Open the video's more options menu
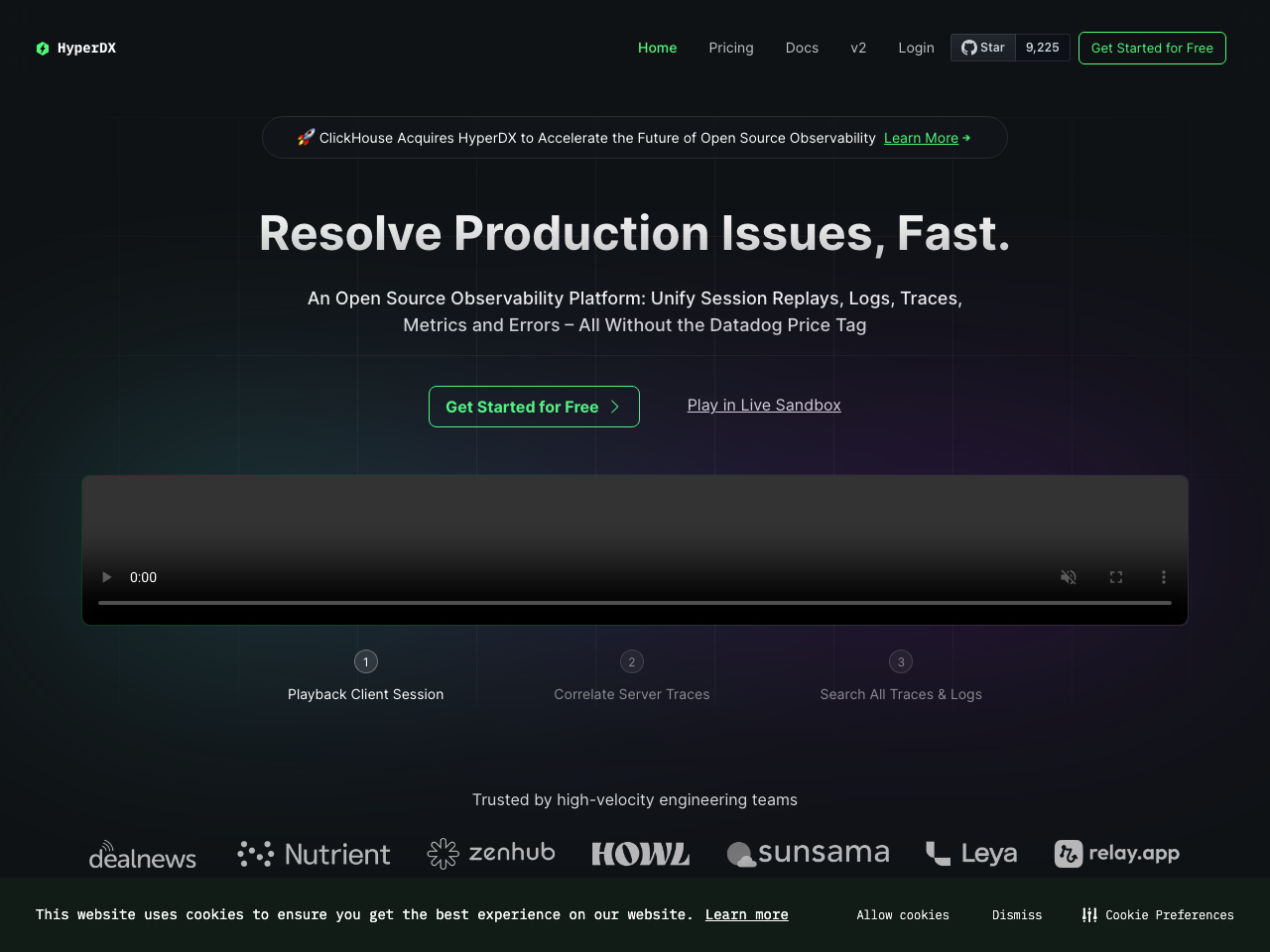The image size is (1270, 952). [x=1163, y=576]
